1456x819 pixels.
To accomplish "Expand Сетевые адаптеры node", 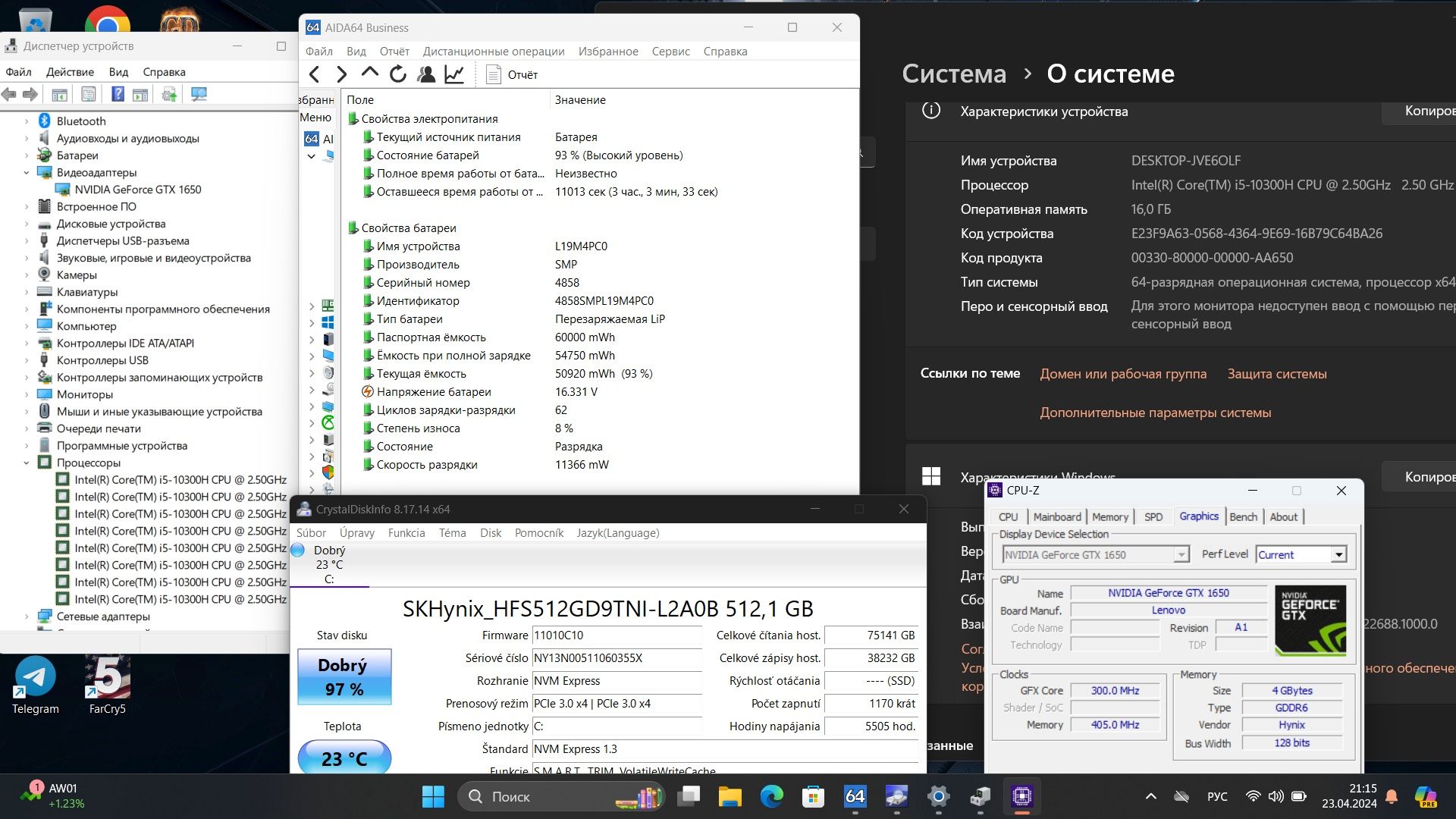I will [27, 617].
